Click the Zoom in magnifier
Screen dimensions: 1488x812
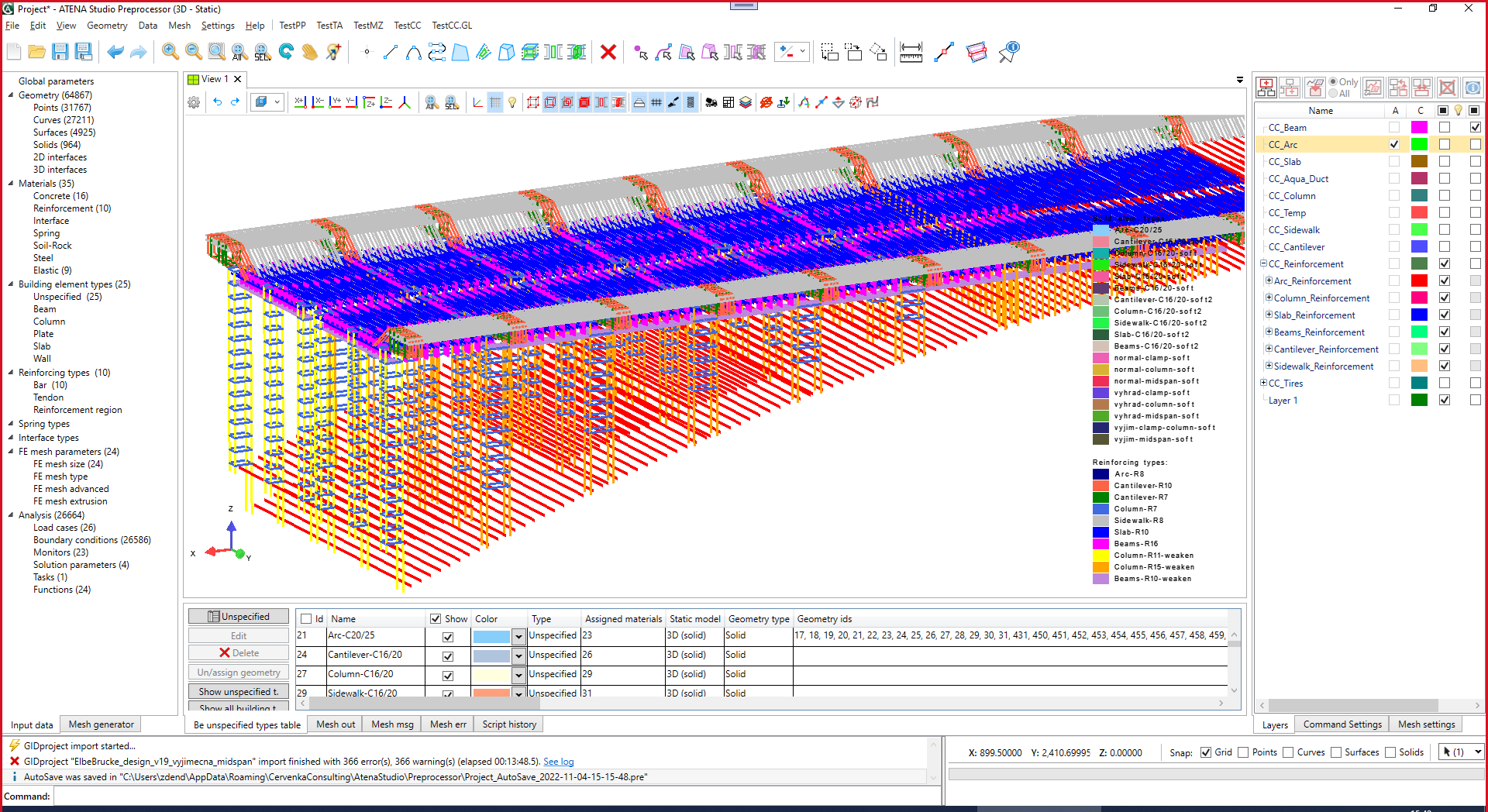pyautogui.click(x=170, y=52)
